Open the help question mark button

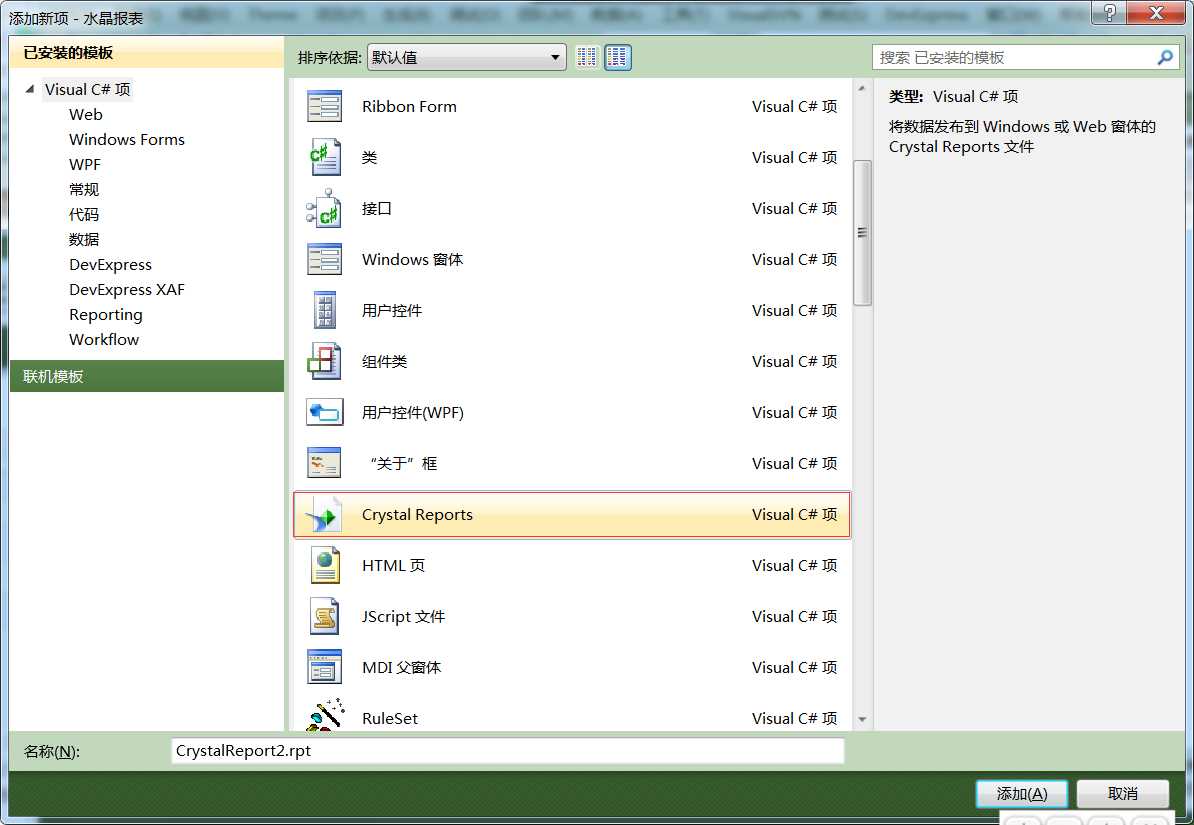click(1109, 13)
